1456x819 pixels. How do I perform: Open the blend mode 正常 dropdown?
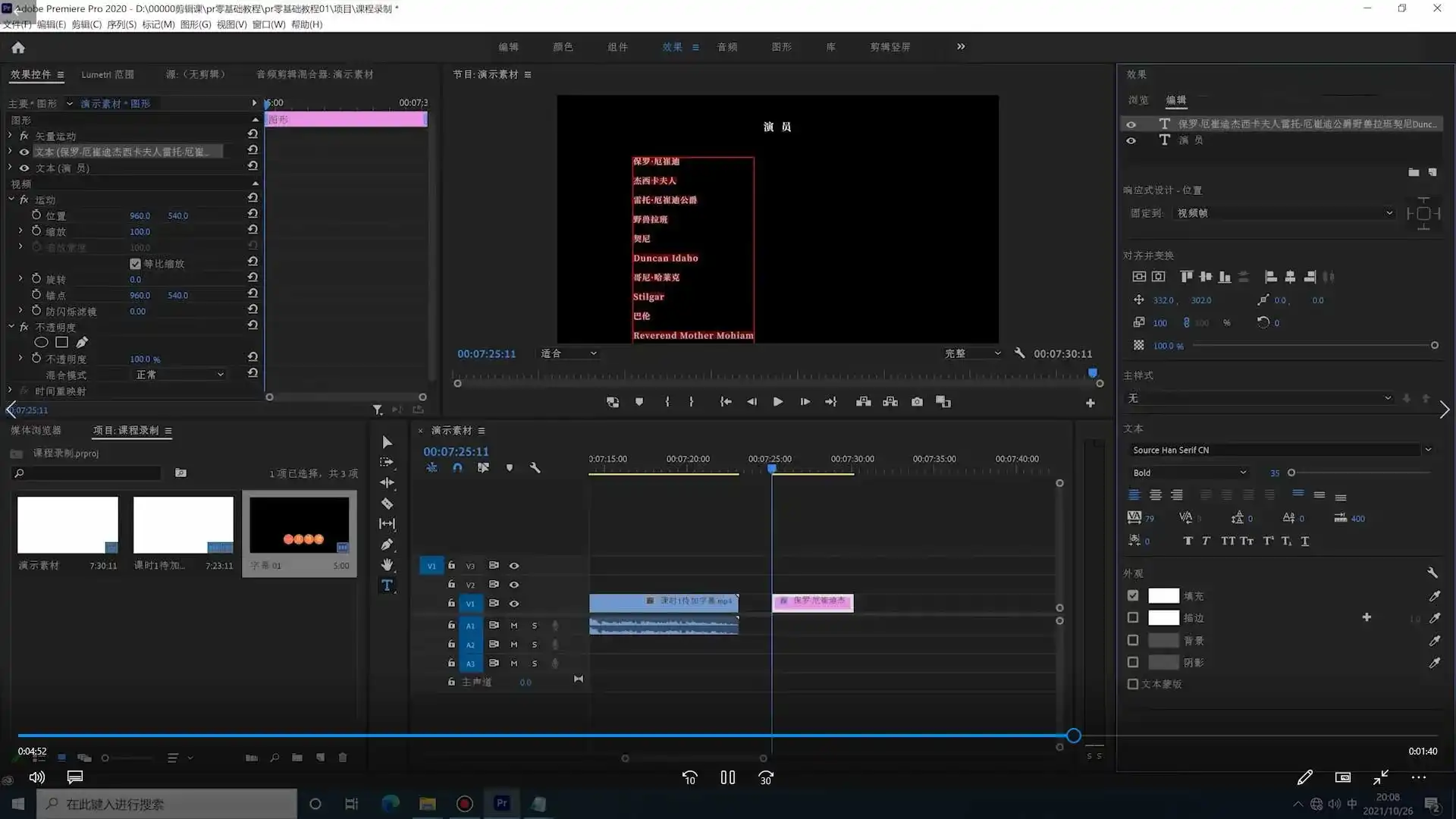(179, 375)
